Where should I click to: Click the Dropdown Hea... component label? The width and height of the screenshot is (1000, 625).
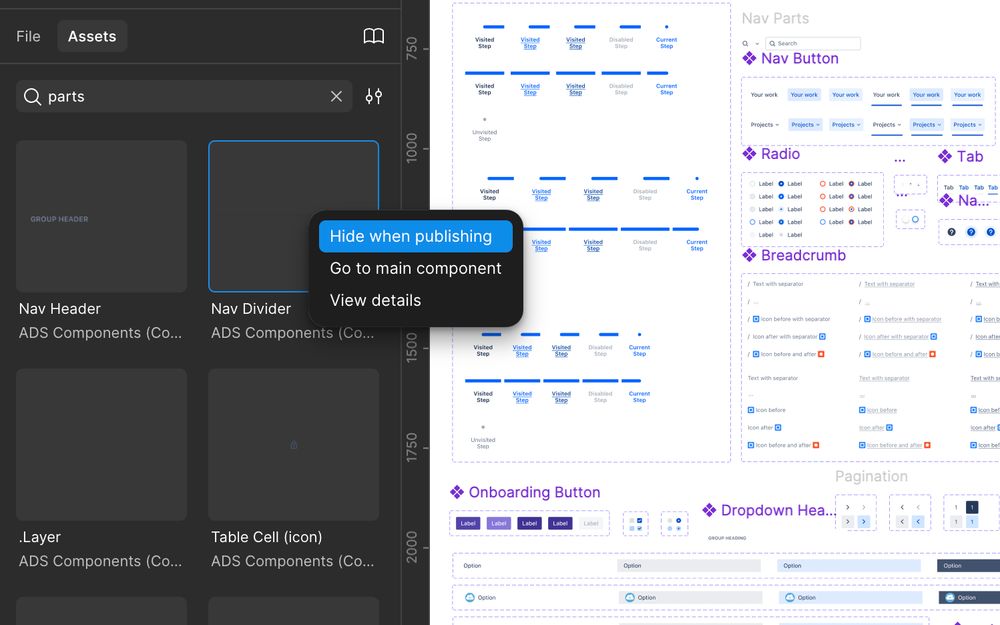[778, 510]
